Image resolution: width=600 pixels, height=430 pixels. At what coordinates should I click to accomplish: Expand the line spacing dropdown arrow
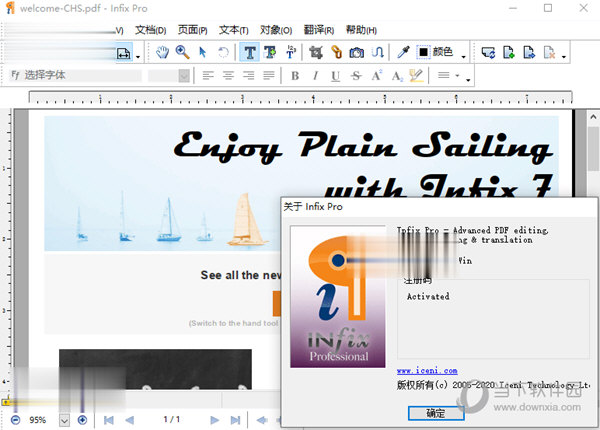457,75
